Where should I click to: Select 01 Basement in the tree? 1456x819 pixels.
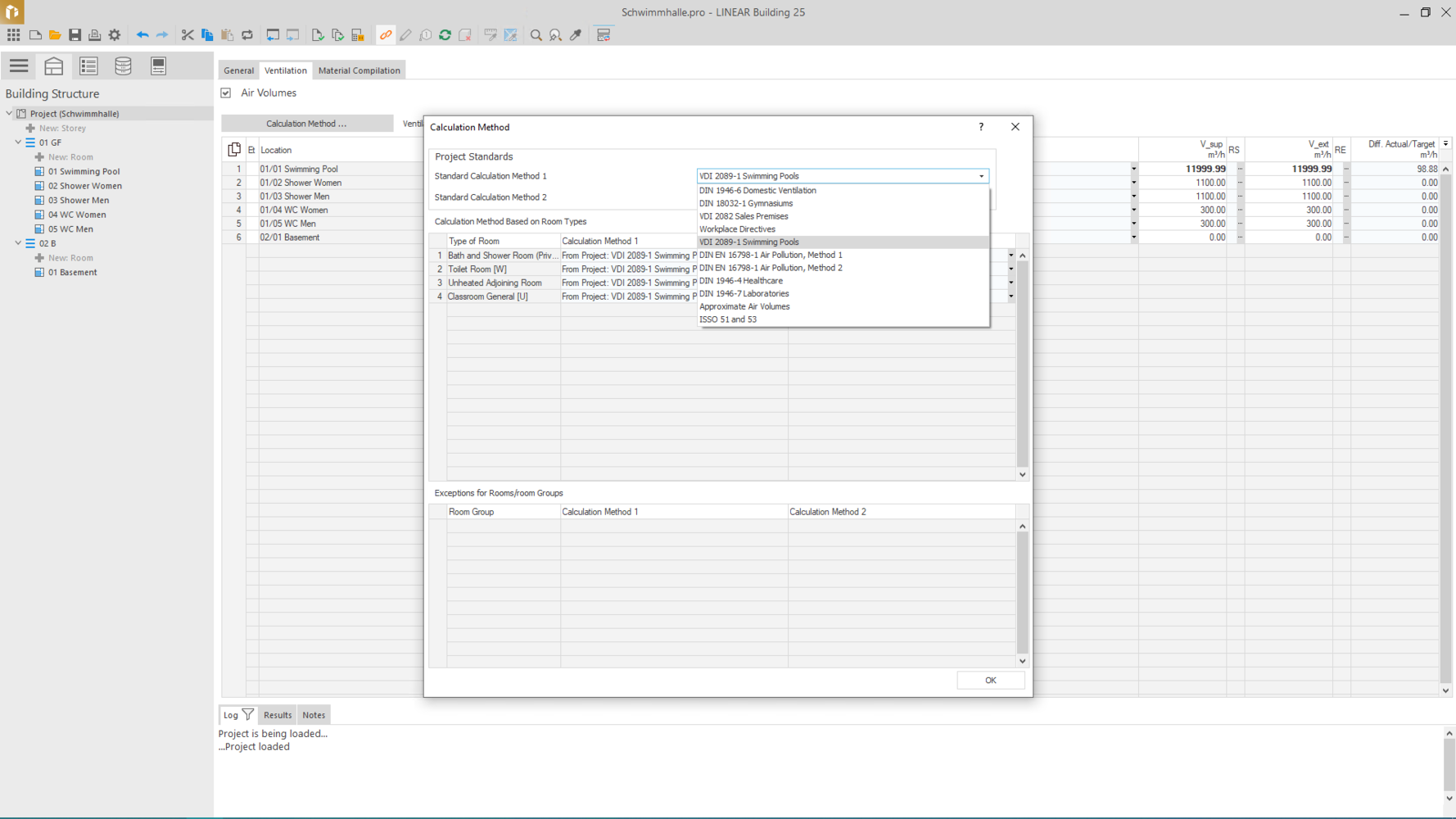coord(72,273)
